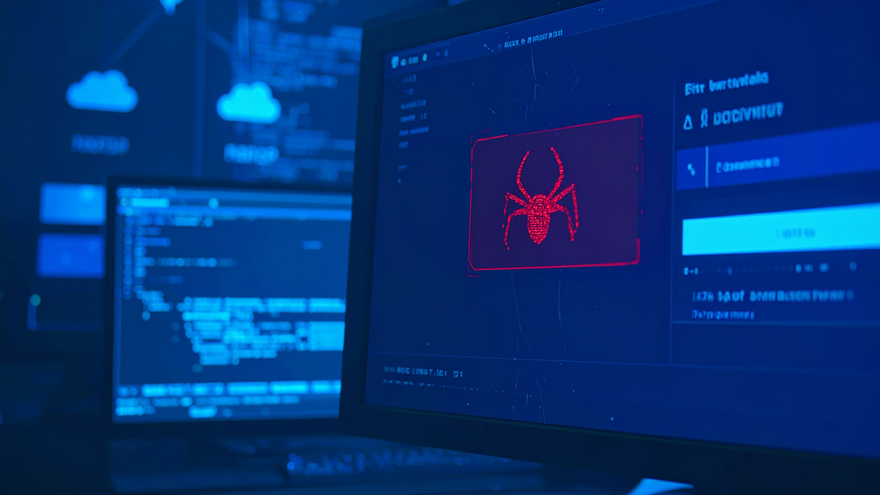This screenshot has height=495, width=880.
Task: Click the shield icon in monitor window's top bar
Action: tap(395, 62)
